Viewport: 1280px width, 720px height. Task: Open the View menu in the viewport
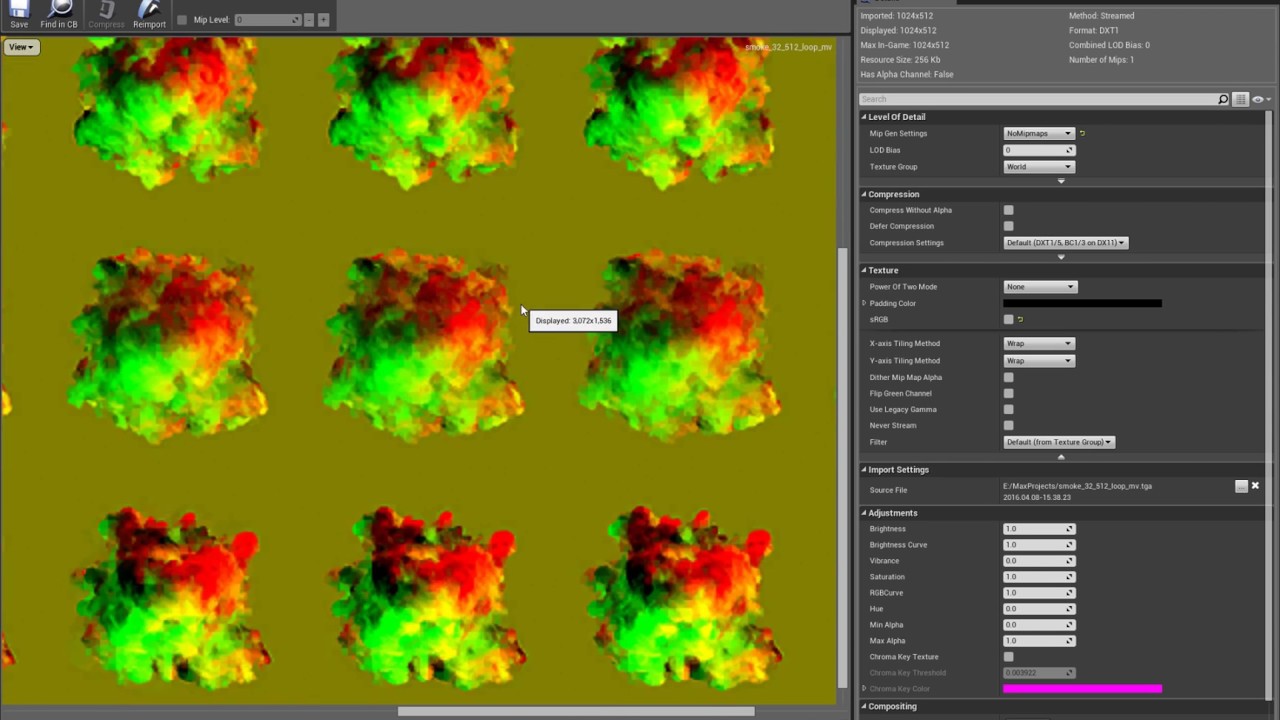19,46
